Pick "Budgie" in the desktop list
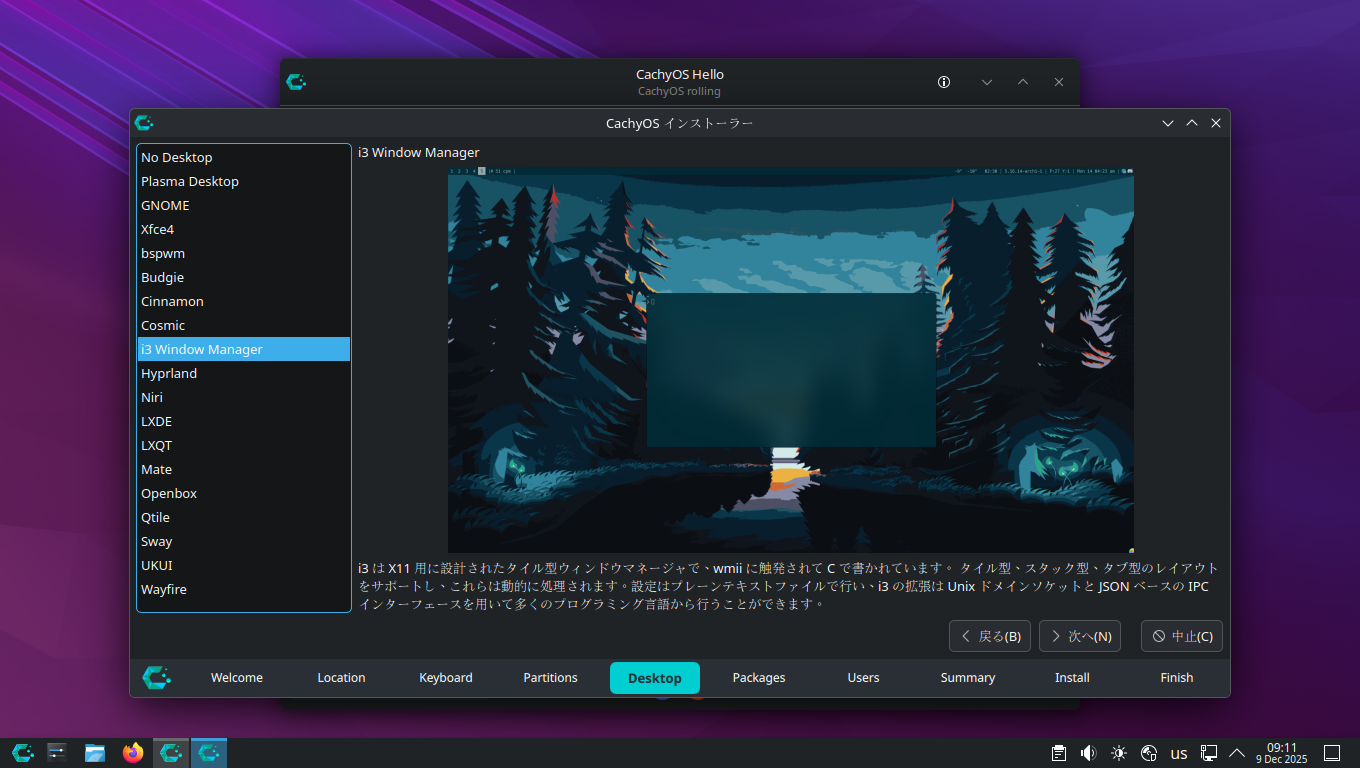Screen dimensions: 1360x768 [x=244, y=277]
